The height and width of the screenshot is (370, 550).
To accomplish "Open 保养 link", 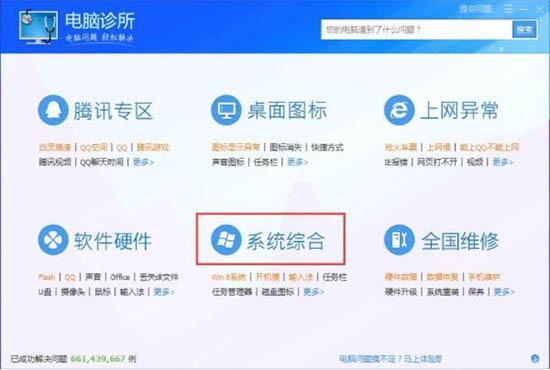I will coord(476,292).
